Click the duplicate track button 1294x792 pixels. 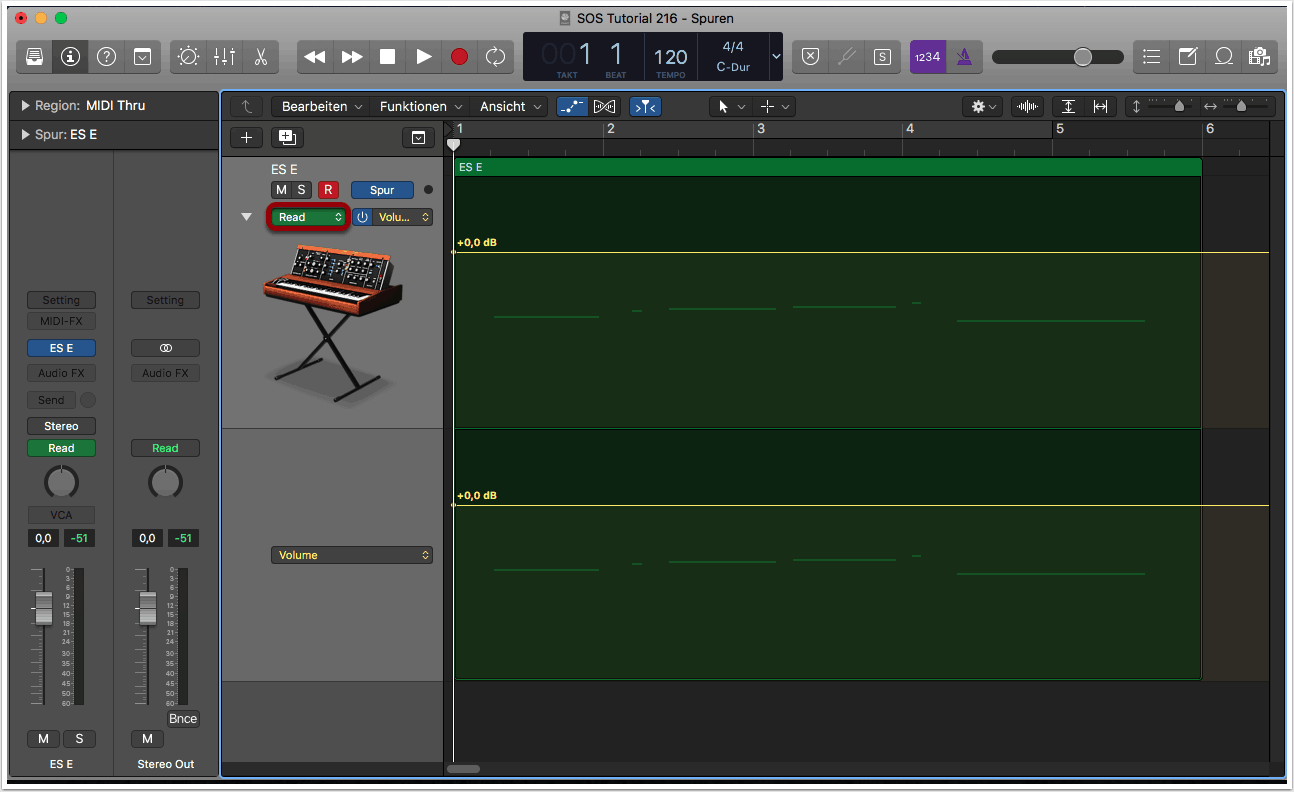coord(287,138)
